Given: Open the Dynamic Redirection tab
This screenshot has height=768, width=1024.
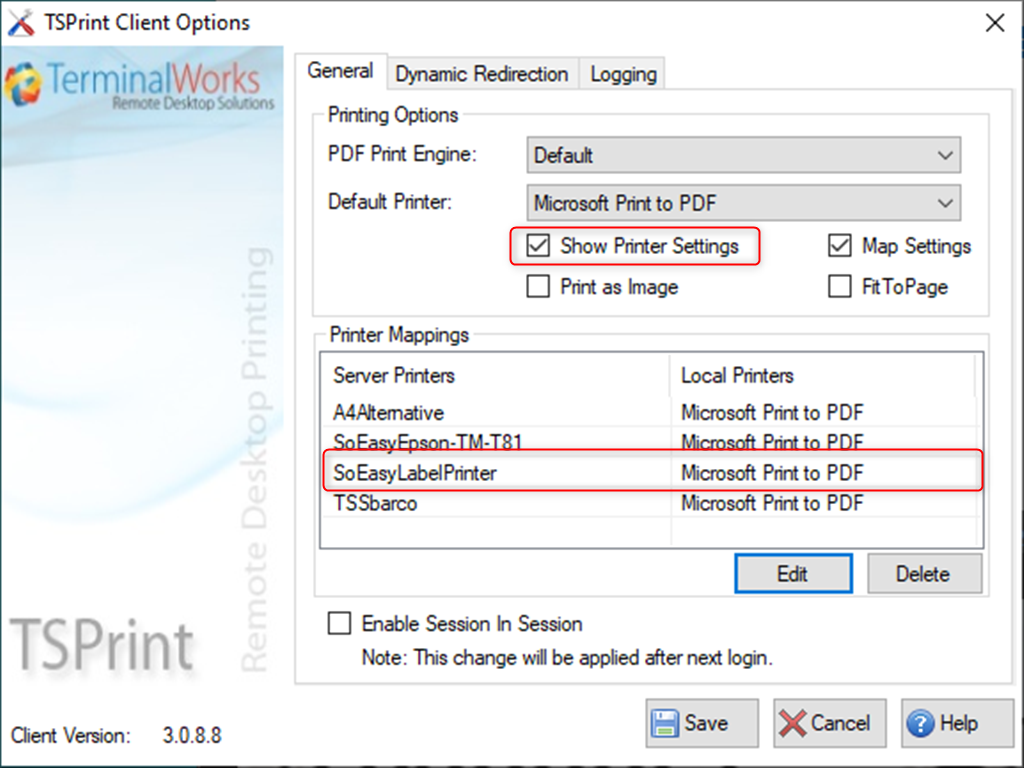Looking at the screenshot, I should [x=482, y=74].
